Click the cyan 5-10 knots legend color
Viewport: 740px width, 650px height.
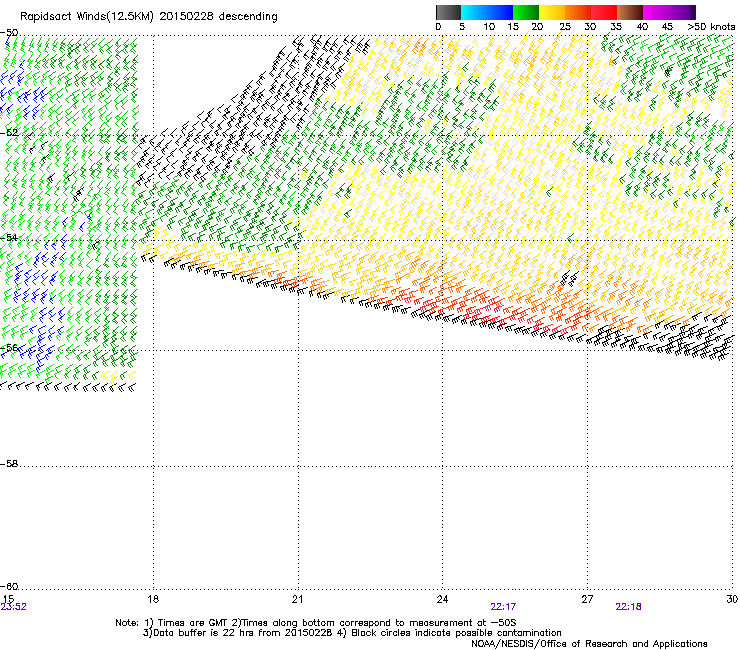point(474,12)
